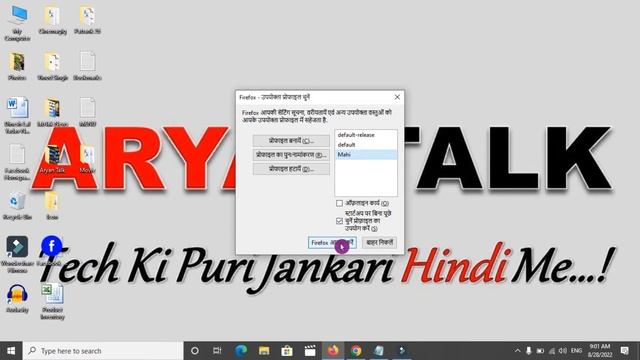Viewport: 640px width, 360px height.
Task: Launch Microsoft Edge from the taskbar
Action: coord(241,351)
